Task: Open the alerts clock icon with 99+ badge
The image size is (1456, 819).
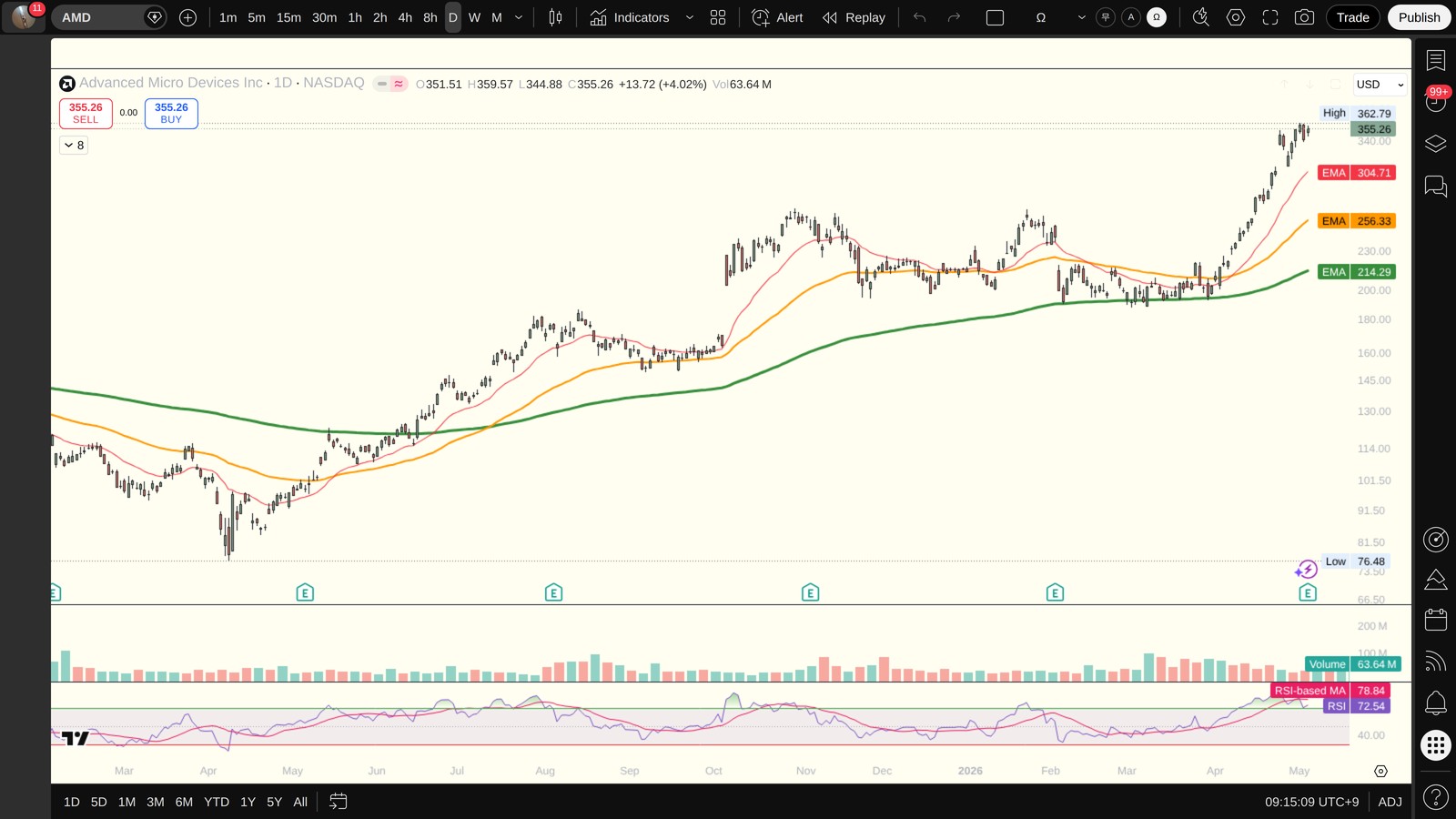Action: click(1435, 101)
